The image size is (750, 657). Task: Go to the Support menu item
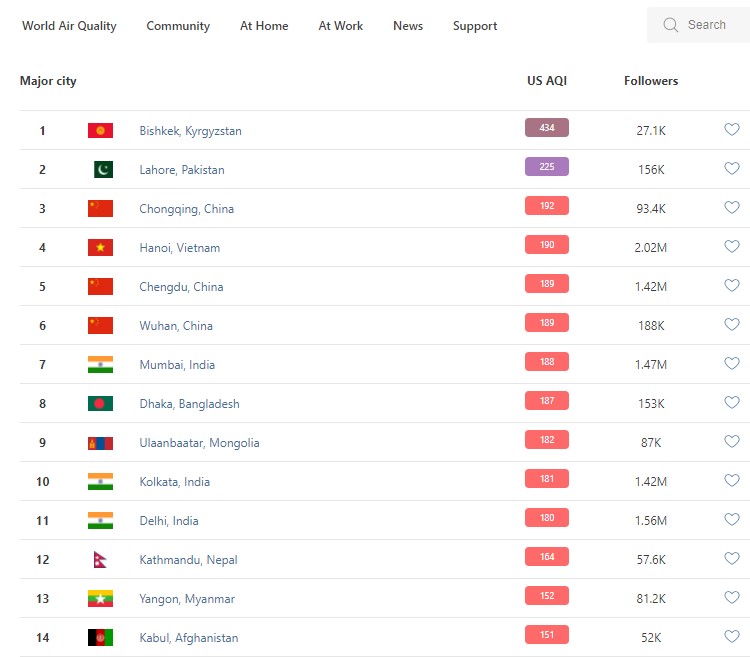(x=474, y=26)
